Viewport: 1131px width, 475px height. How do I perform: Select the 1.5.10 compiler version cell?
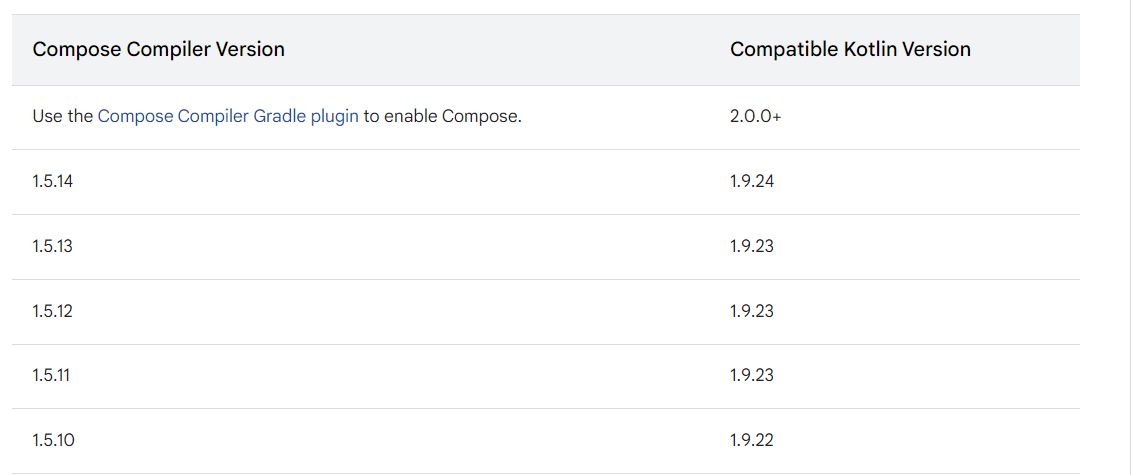pyautogui.click(x=53, y=440)
